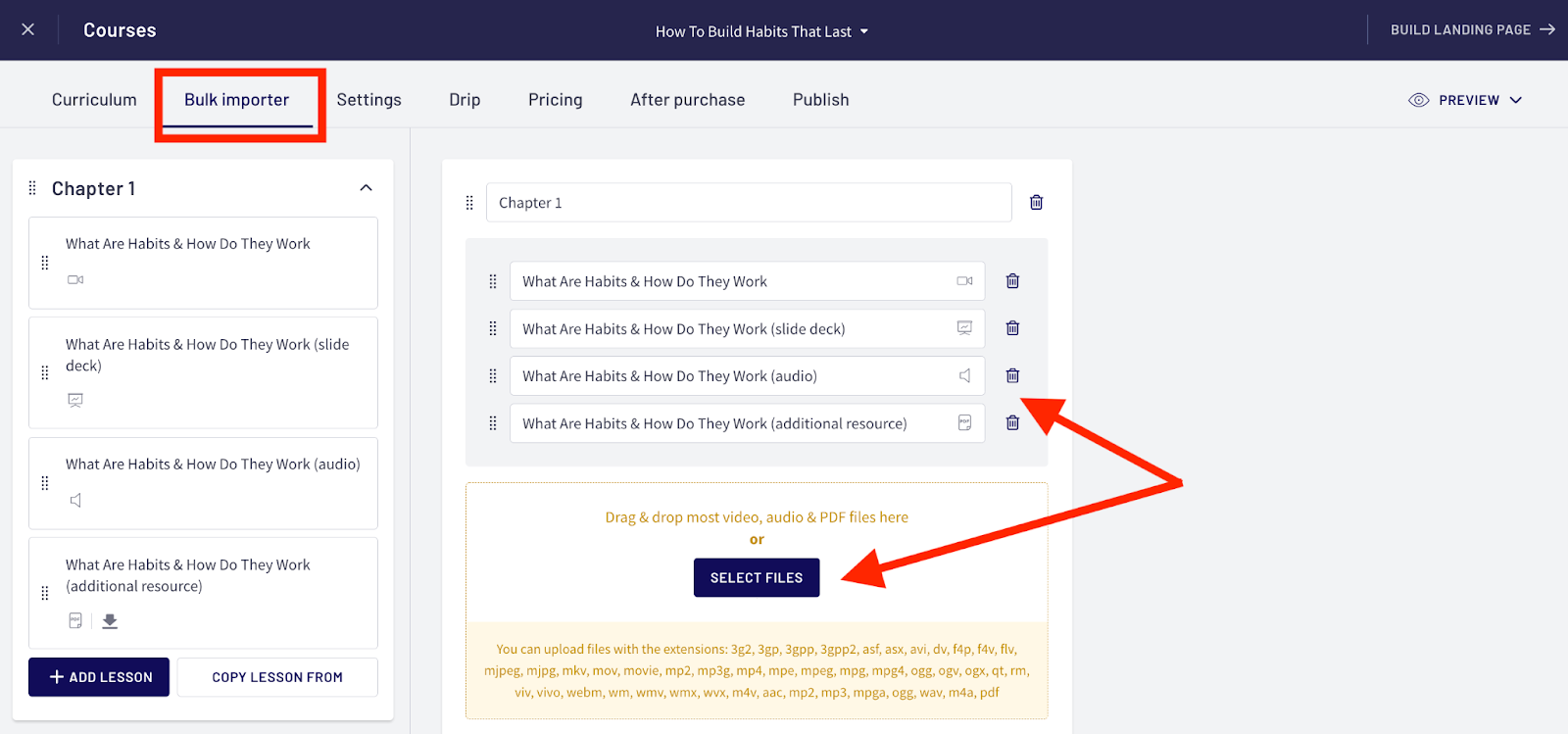
Task: Click 'Drag & drop most video, audio & PDF files here' text
Action: coord(757,517)
